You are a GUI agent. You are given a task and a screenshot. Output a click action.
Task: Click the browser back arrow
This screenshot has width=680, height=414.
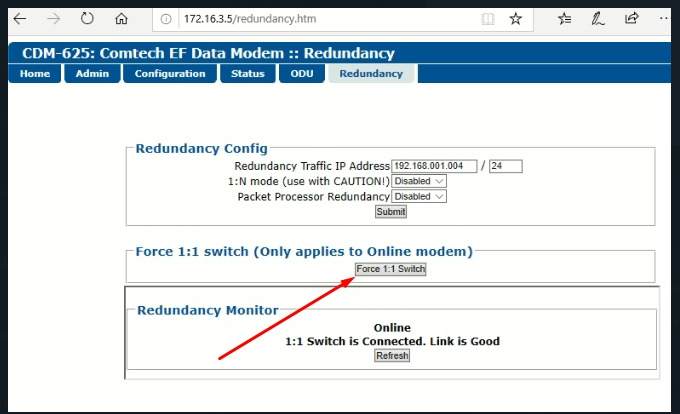point(20,19)
